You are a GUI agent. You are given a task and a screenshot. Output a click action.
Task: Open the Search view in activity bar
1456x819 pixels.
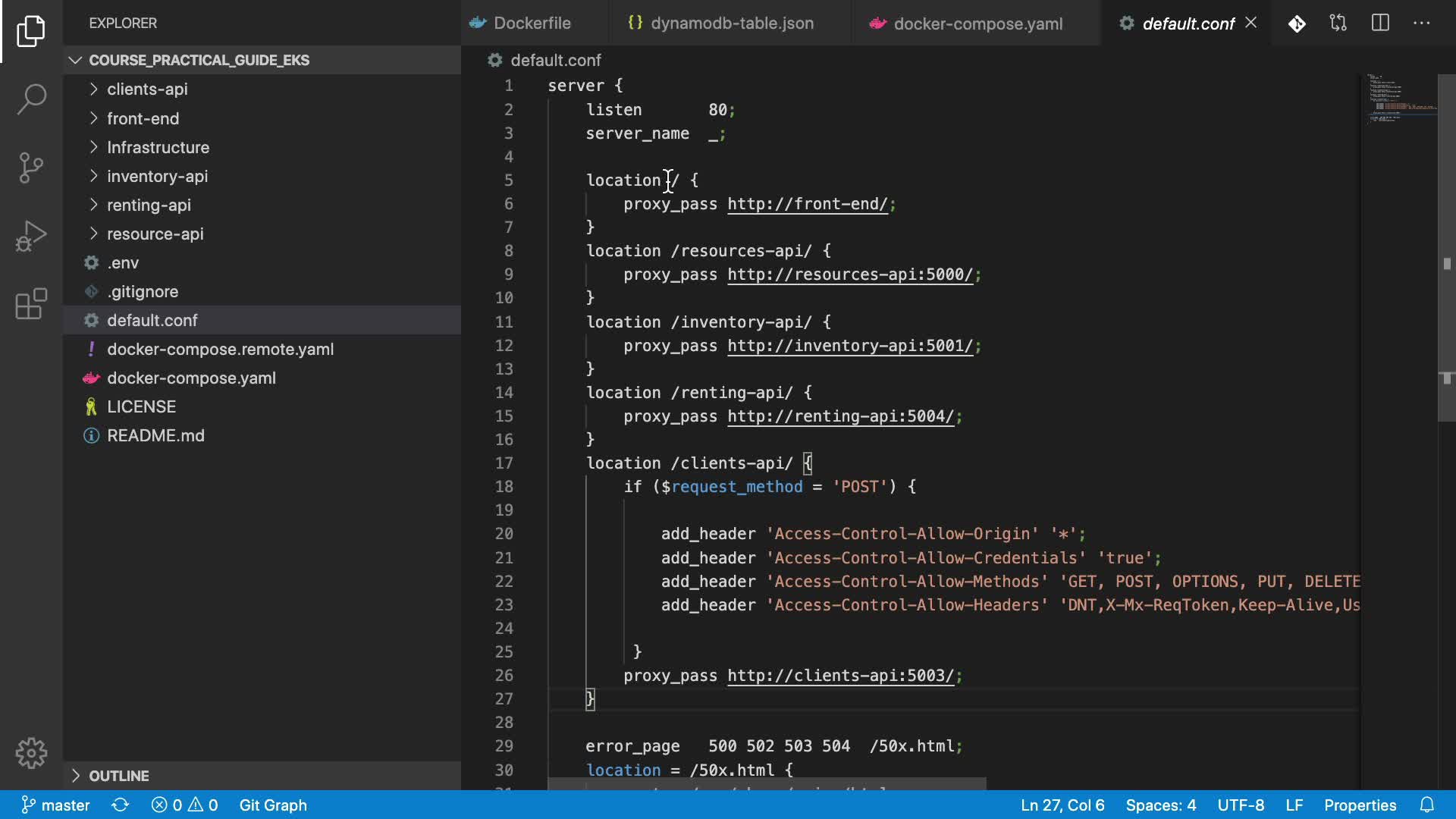31,99
